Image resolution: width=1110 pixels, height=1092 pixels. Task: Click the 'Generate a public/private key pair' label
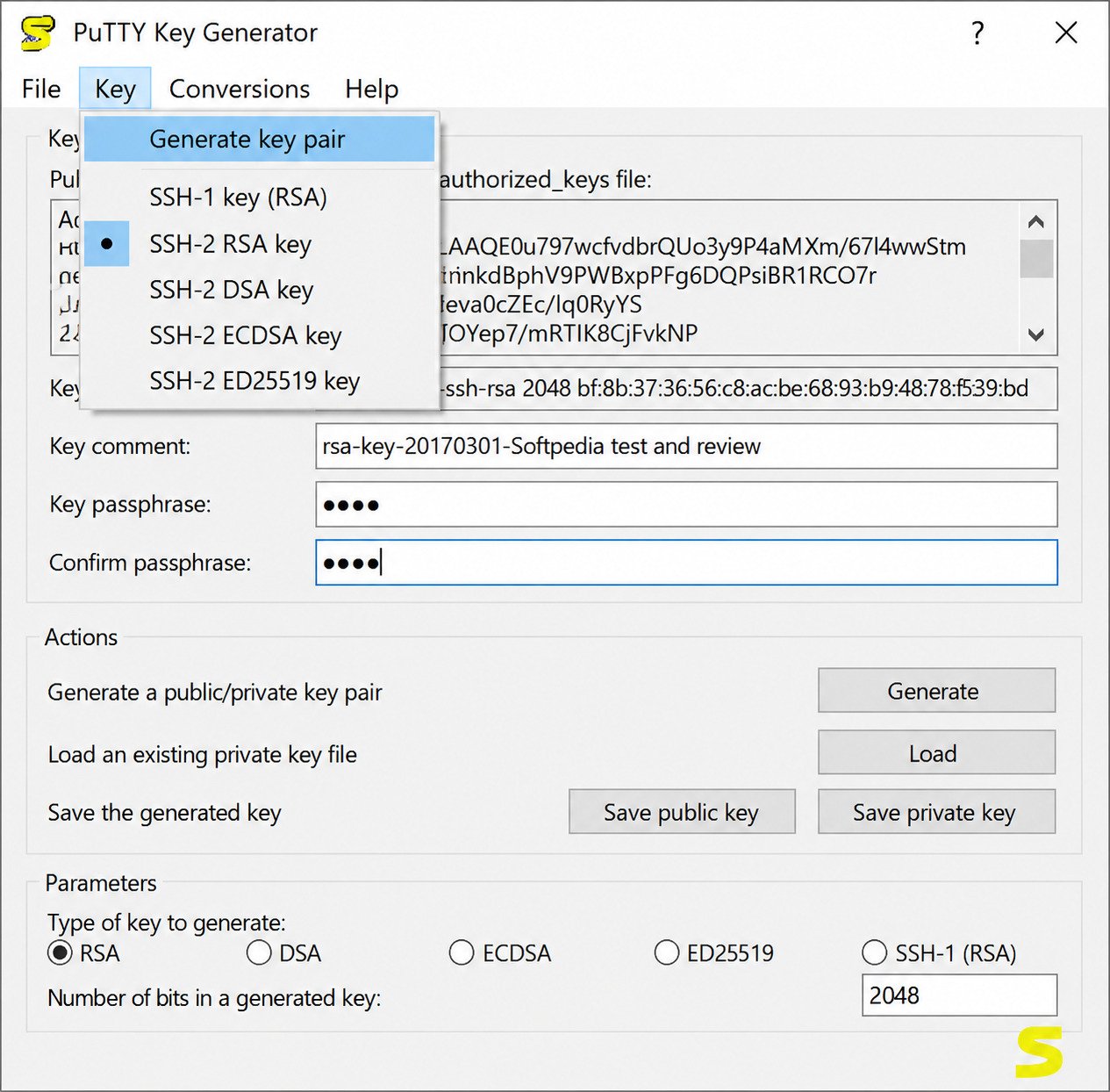click(x=215, y=693)
